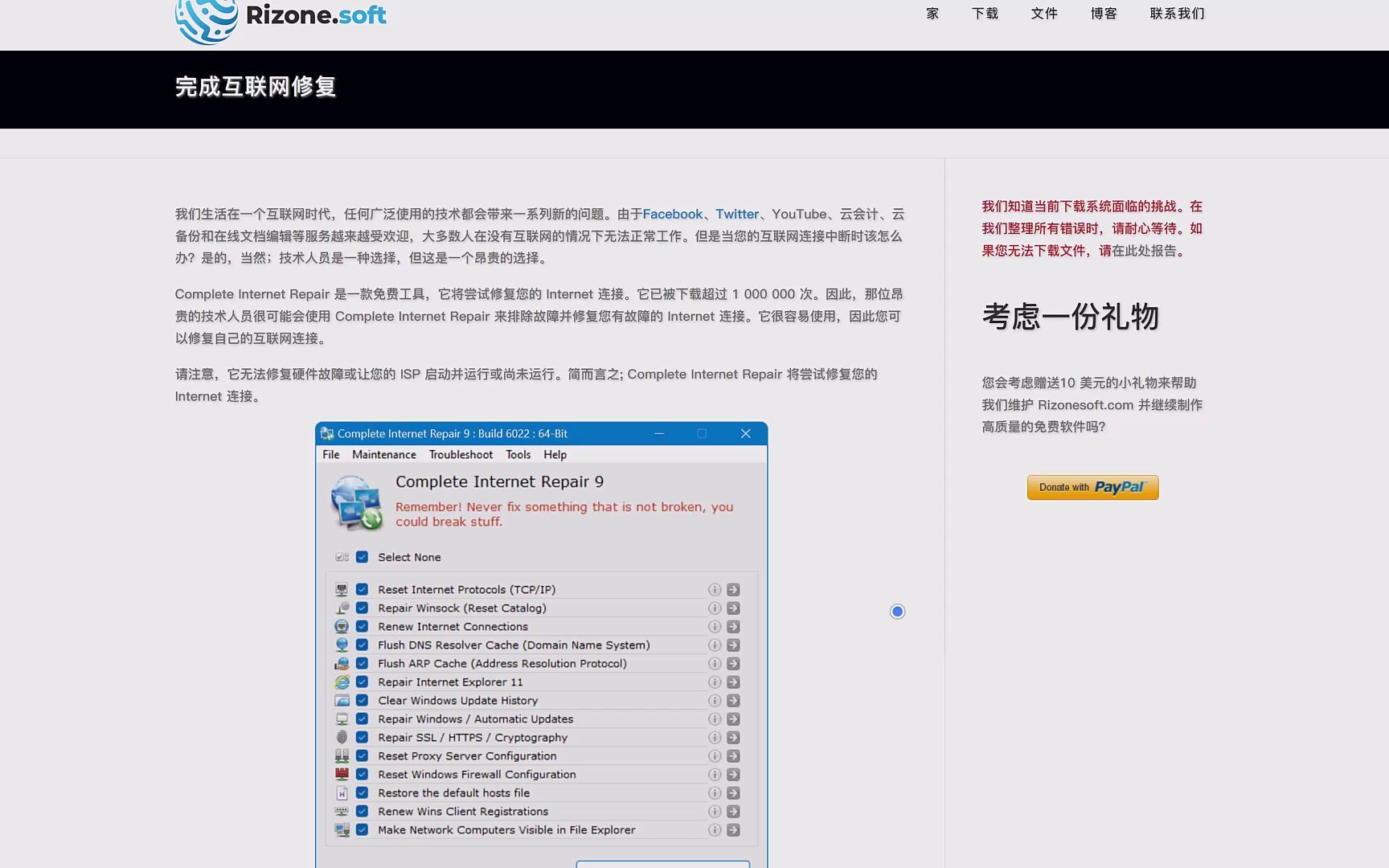Show info for Repair Internet Explorer 11
This screenshot has width=1389, height=868.
click(x=714, y=682)
